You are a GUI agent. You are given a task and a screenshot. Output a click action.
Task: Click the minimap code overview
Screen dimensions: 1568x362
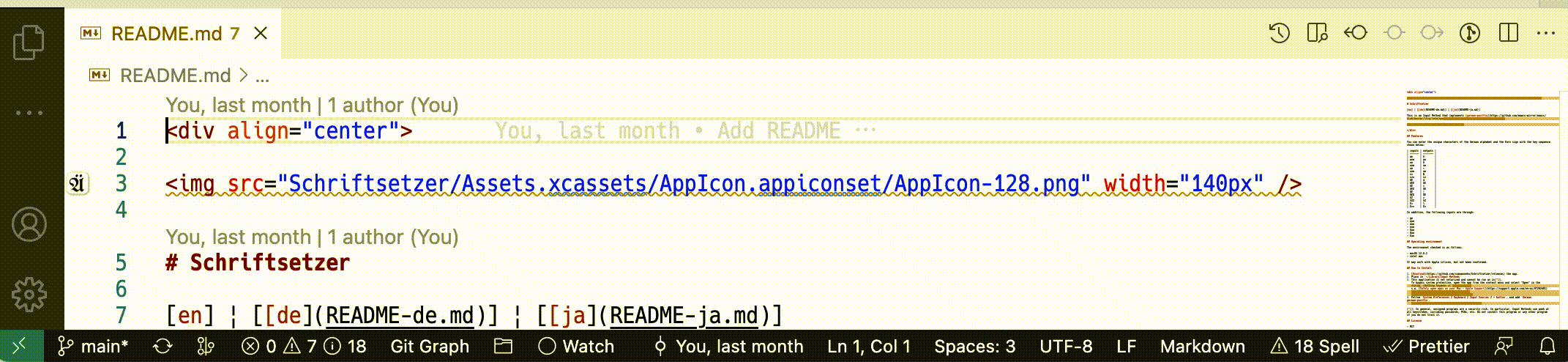1482,209
